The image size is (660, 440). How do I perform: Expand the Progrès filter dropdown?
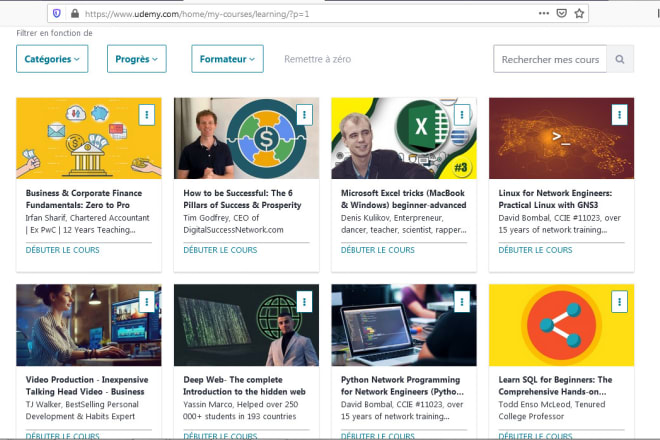137,59
